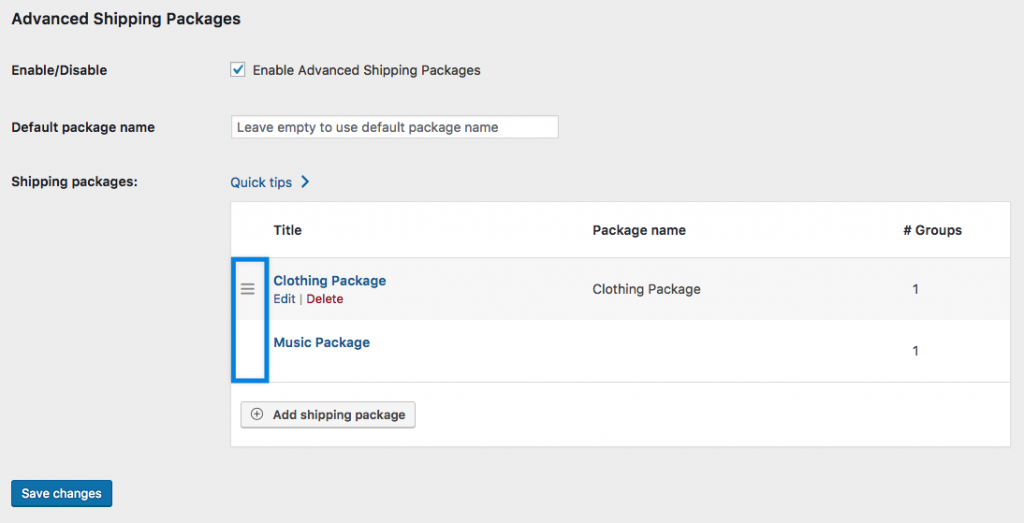This screenshot has height=523, width=1024.
Task: Click the Package name column header
Action: click(x=639, y=230)
